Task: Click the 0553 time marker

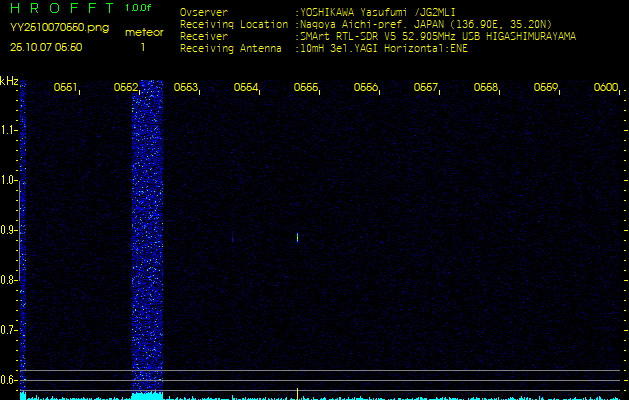Action: (x=186, y=87)
